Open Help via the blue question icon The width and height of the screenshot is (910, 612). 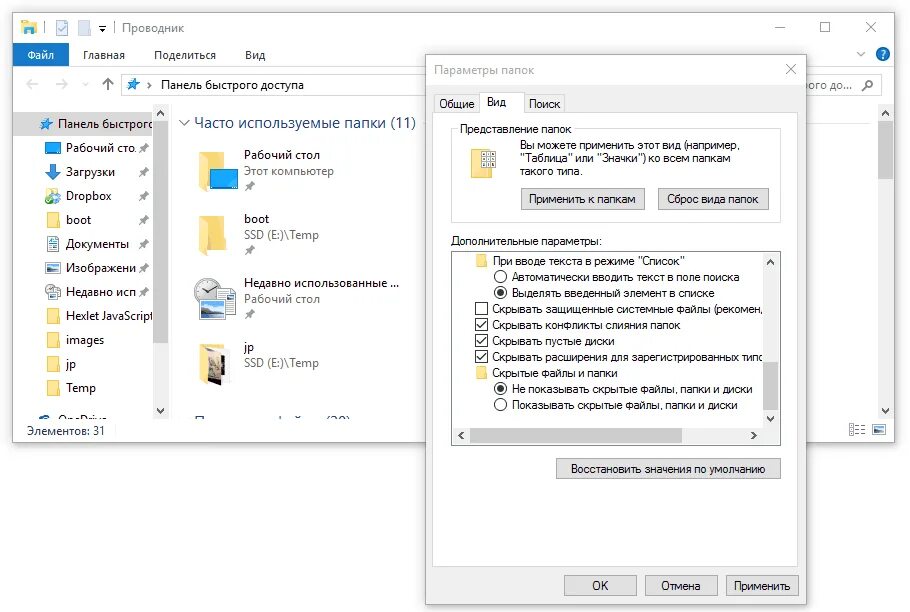(x=882, y=54)
